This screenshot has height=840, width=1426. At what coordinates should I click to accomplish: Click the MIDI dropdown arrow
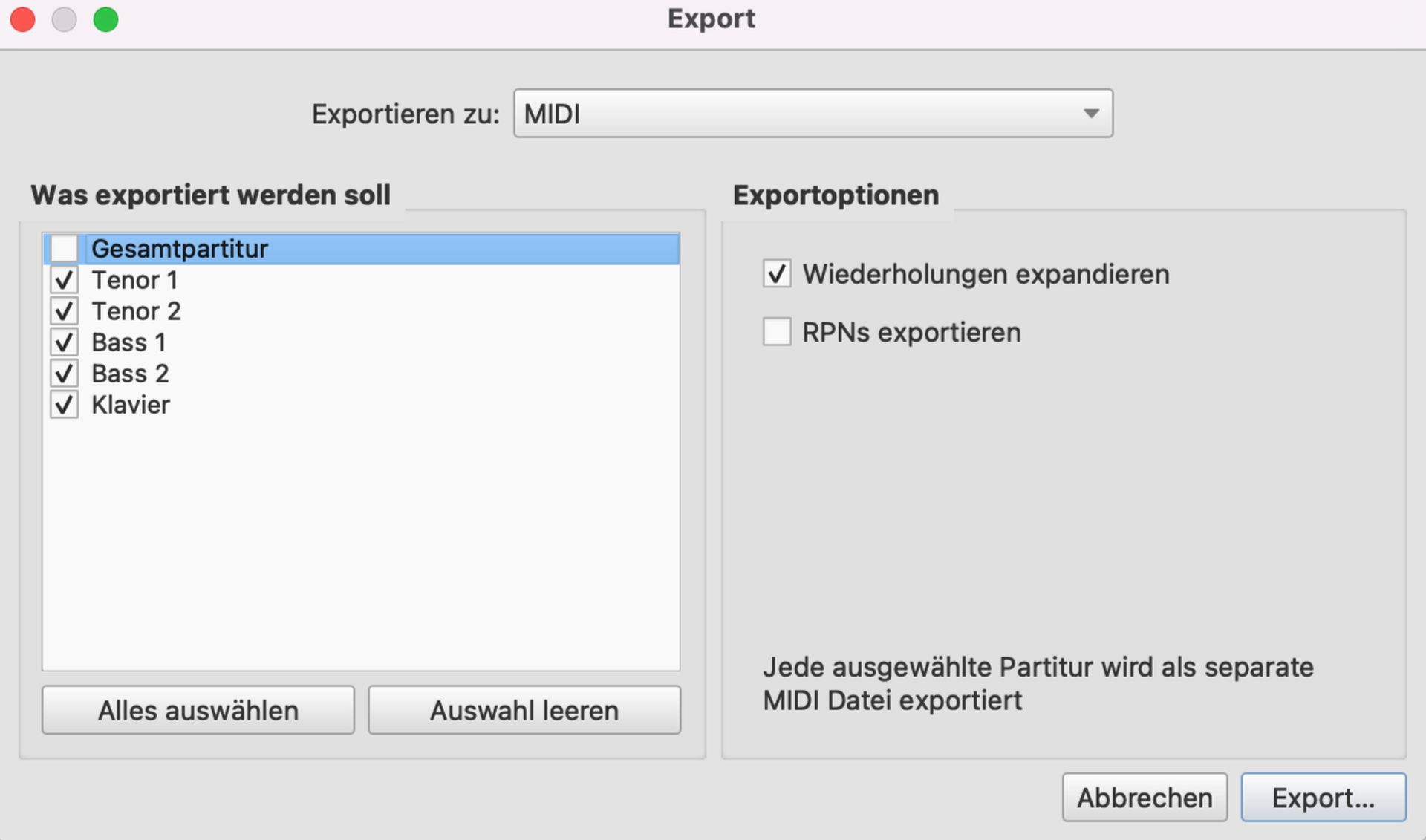(1090, 114)
